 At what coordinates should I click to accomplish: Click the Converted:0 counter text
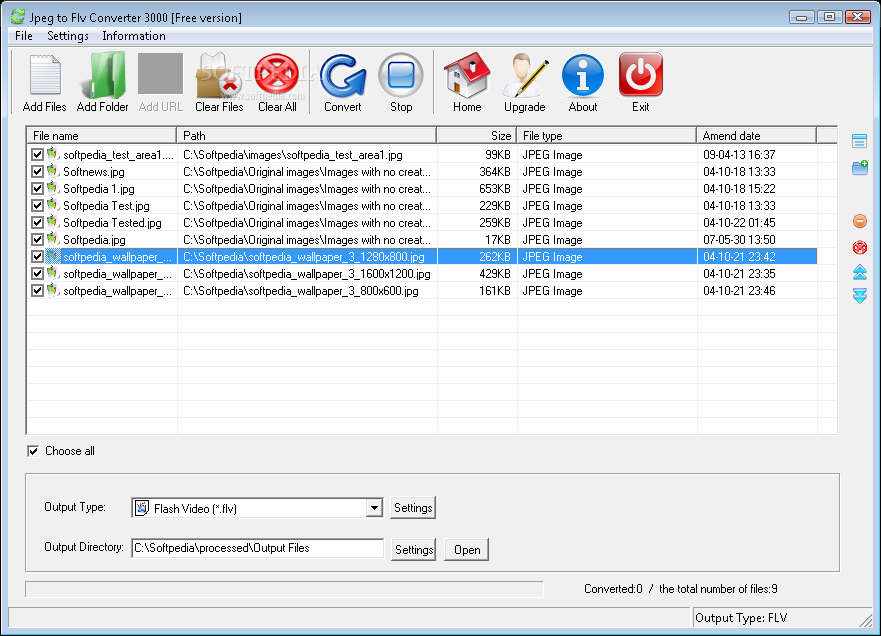[613, 589]
